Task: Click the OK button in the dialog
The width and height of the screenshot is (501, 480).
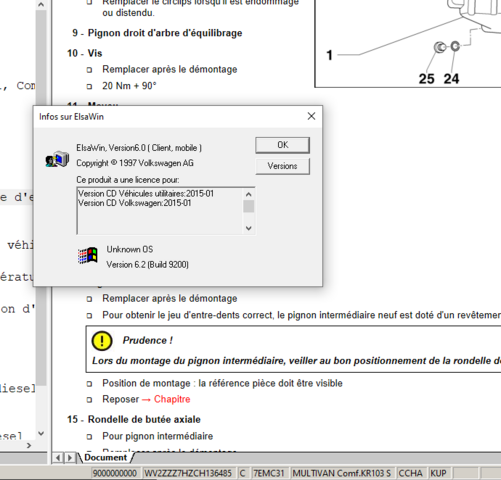Action: pos(282,145)
